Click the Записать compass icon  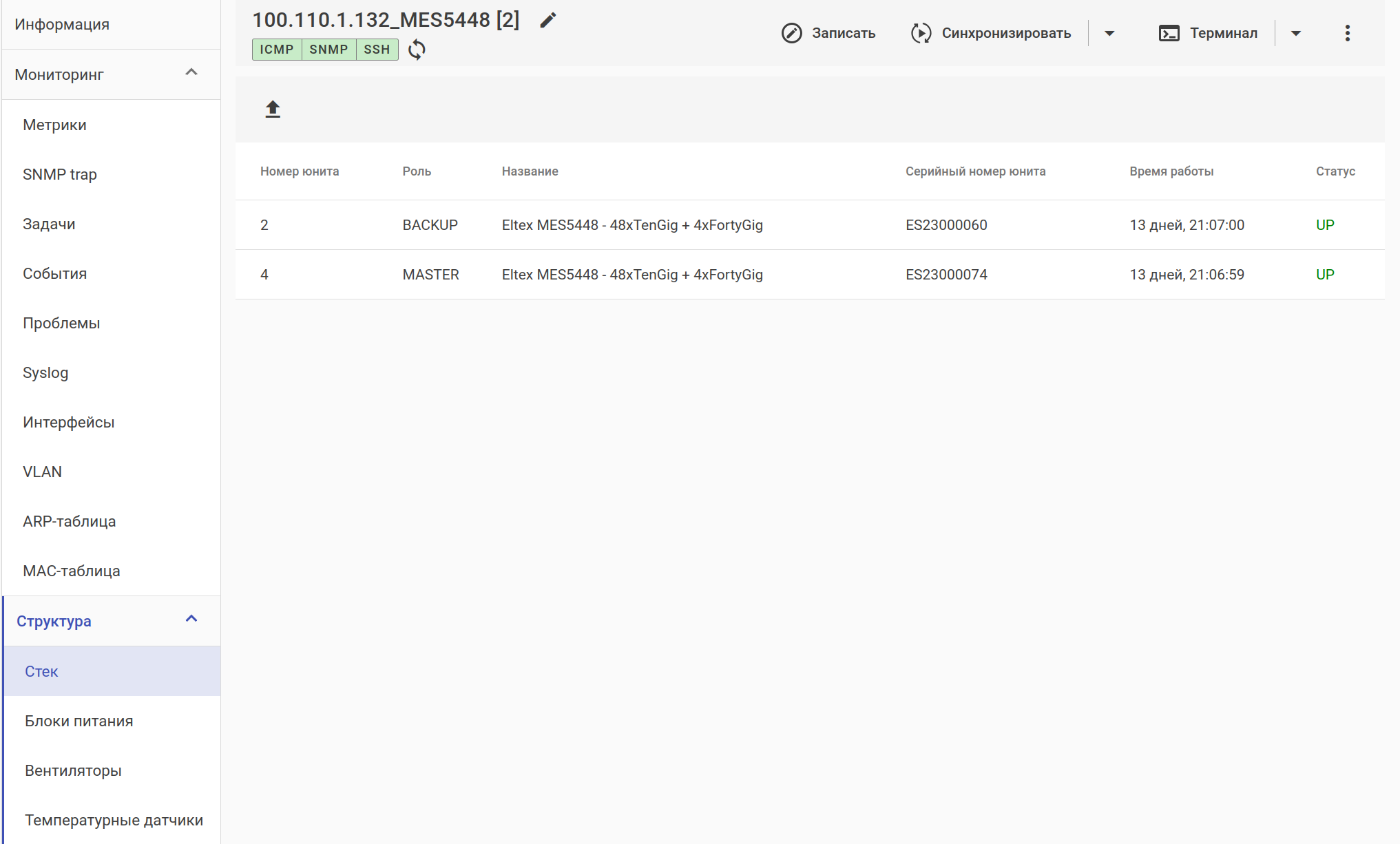click(x=791, y=33)
